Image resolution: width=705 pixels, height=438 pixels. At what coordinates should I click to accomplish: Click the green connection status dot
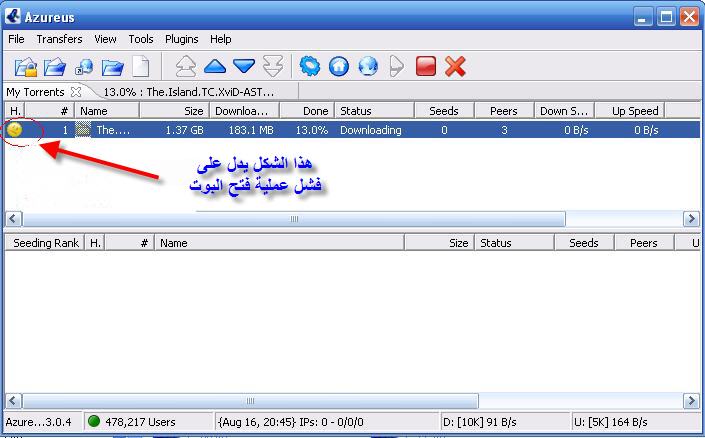point(94,421)
